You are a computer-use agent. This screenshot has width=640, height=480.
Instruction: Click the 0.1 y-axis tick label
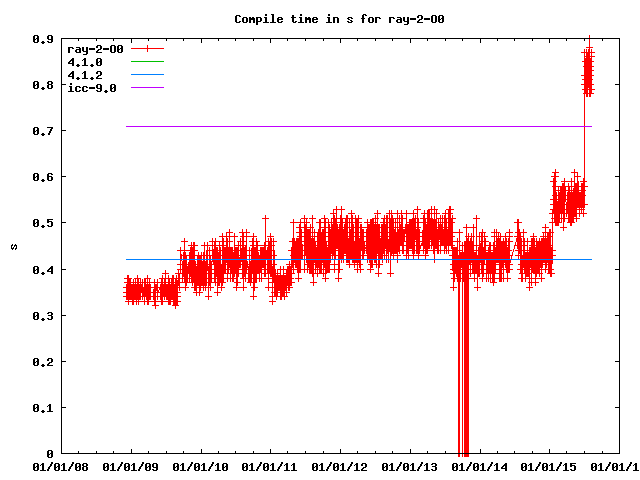click(44, 408)
